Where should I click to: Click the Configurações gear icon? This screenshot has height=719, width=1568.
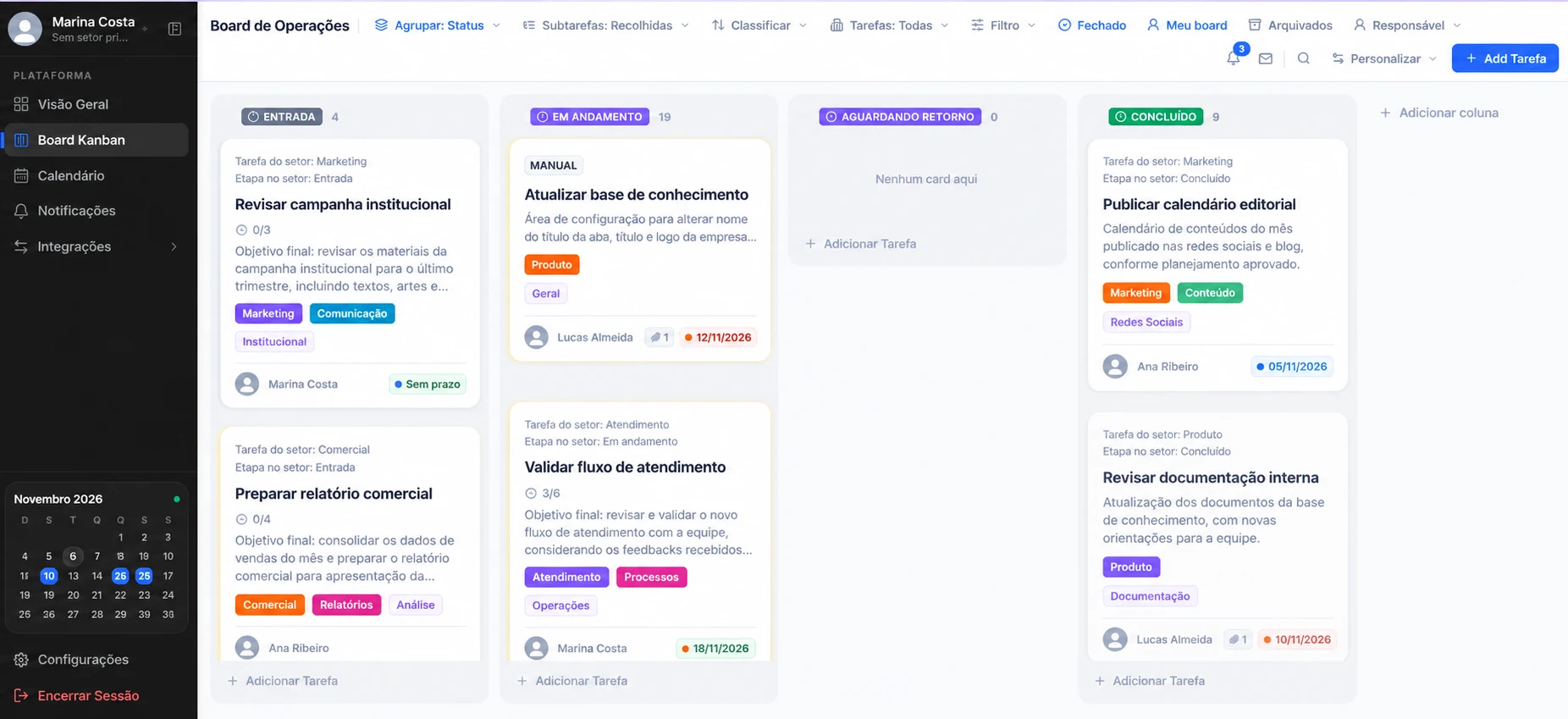21,660
